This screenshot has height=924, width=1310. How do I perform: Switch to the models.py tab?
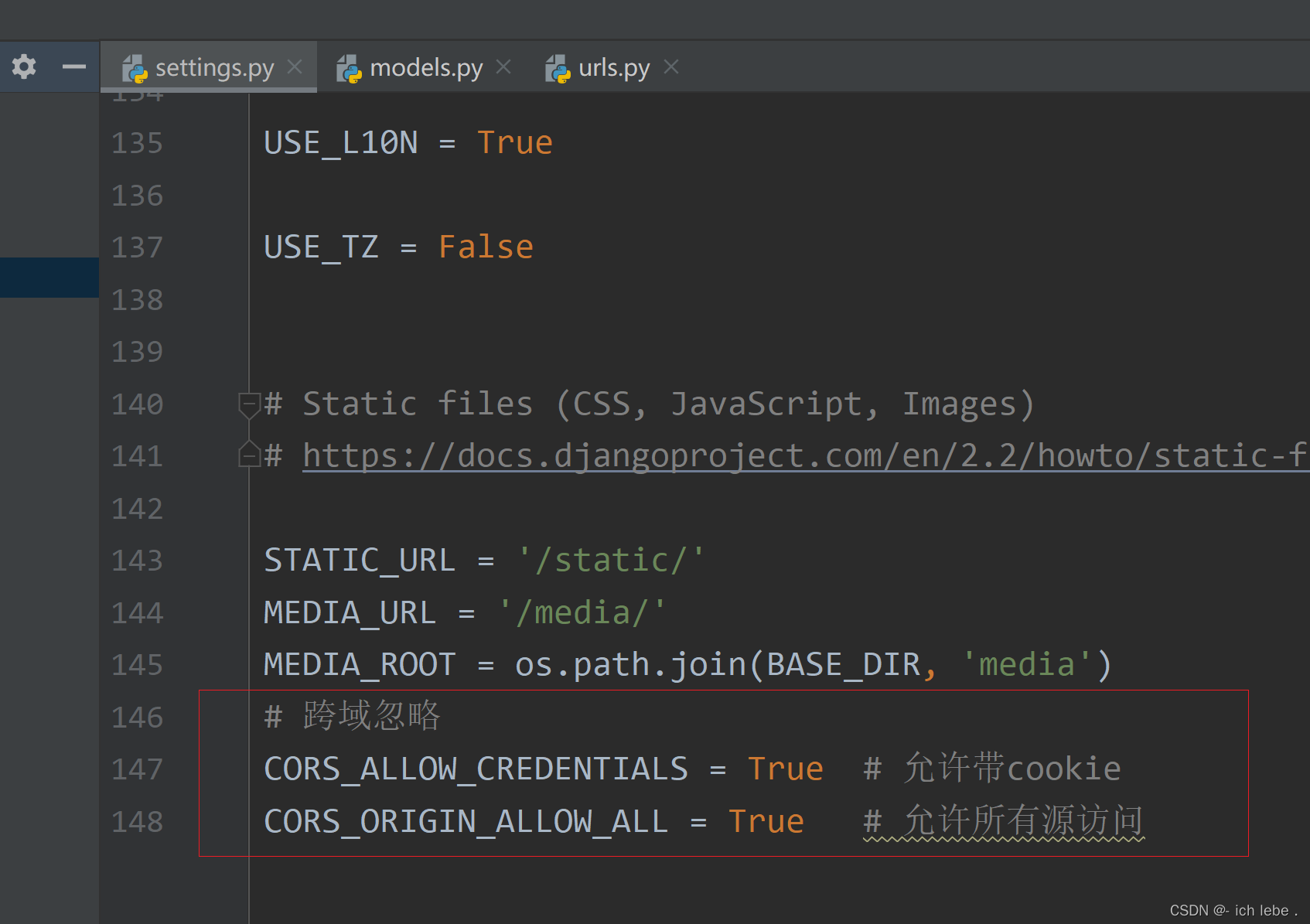[x=426, y=67]
